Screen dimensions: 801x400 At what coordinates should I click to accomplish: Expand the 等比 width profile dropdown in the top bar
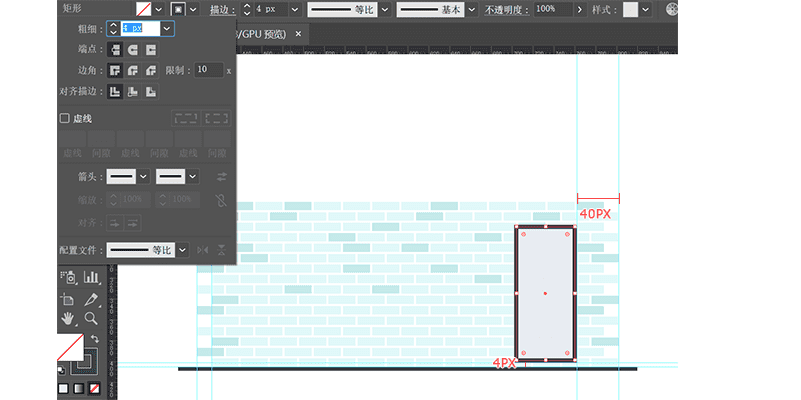tap(385, 9)
